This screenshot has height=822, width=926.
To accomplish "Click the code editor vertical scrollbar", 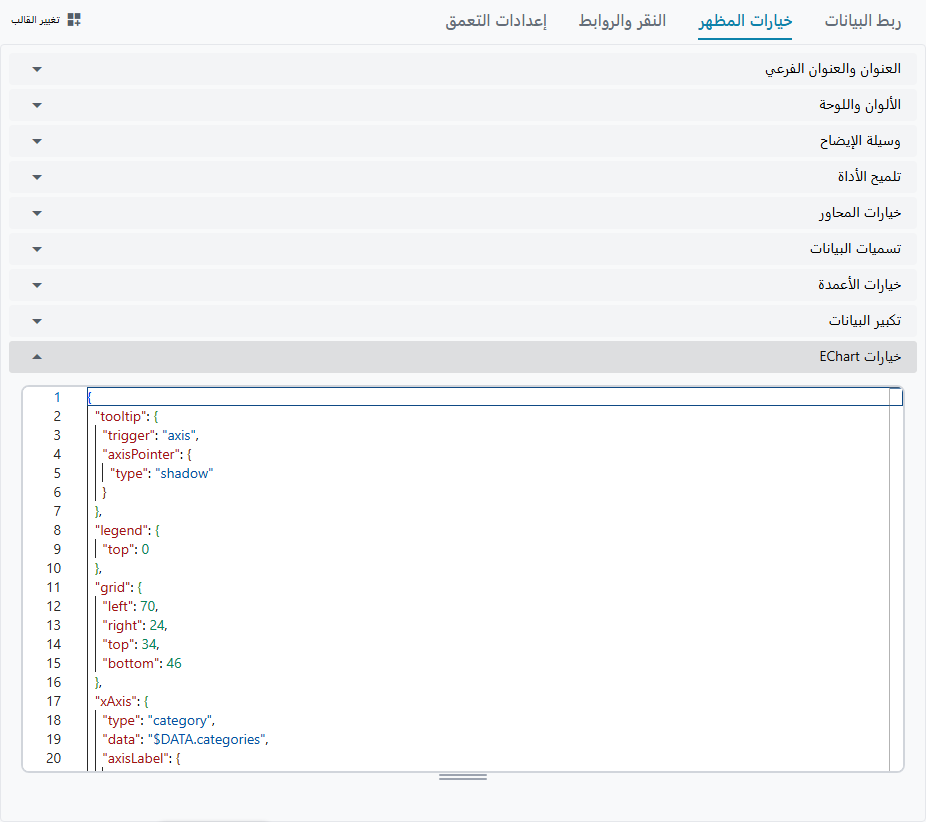I will [x=896, y=579].
